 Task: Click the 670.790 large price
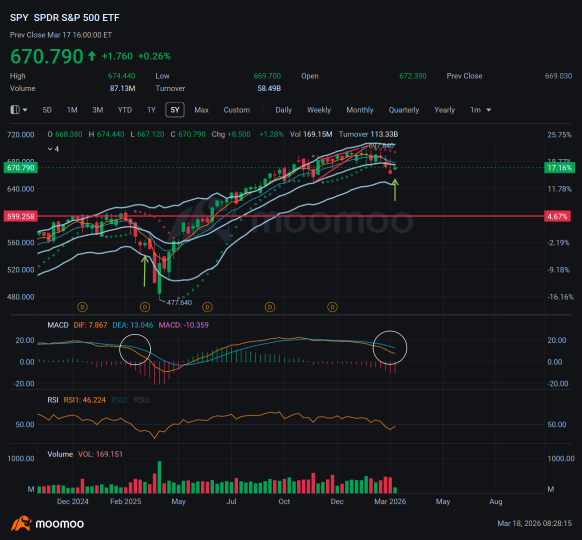coord(46,56)
